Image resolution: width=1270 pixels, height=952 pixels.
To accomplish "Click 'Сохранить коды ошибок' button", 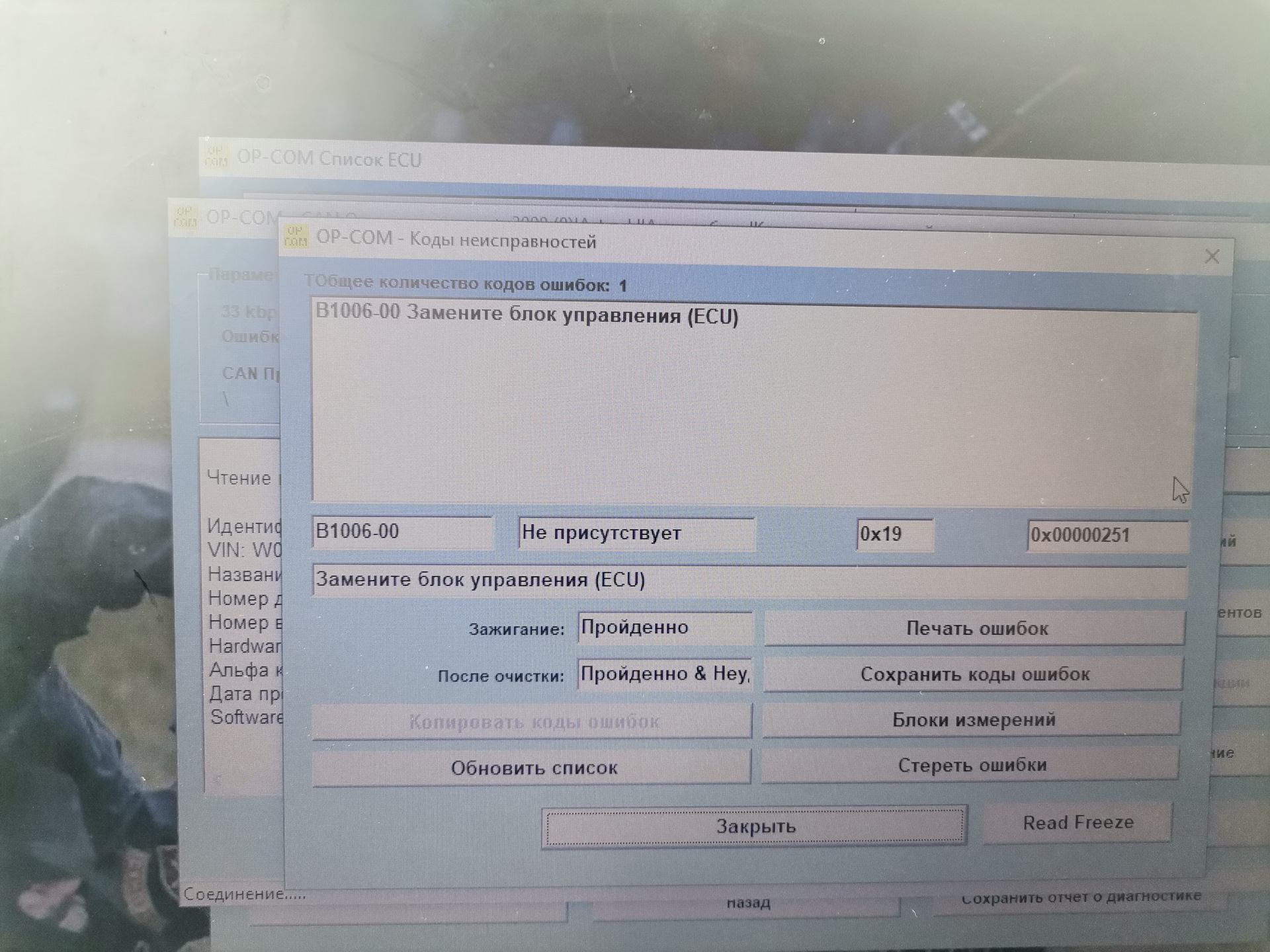I will (974, 674).
